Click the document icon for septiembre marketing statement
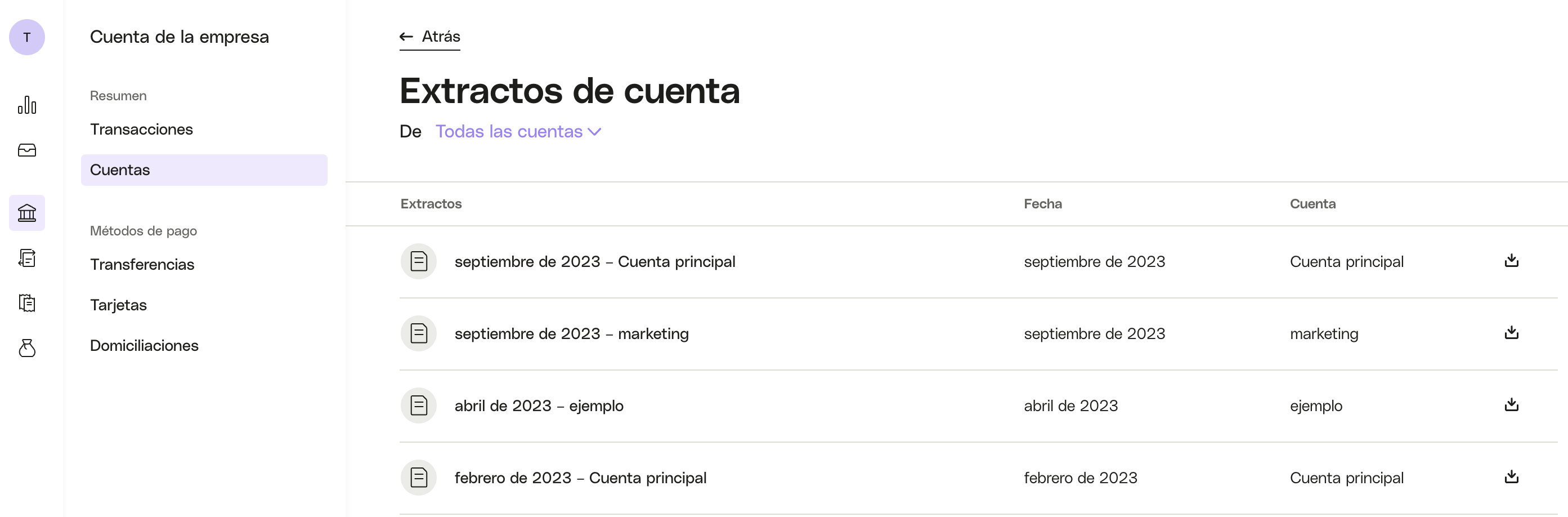Screen dimensions: 1568x517 (419, 334)
